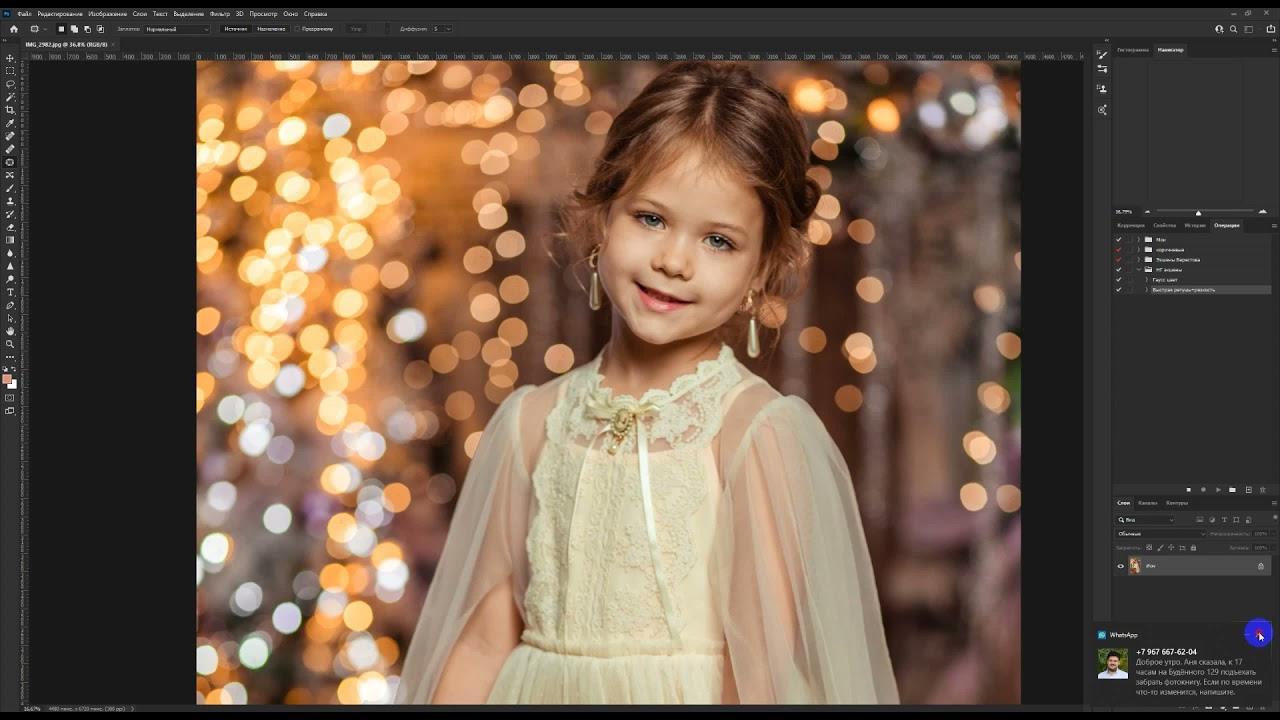Hide the Фон layer with the eye icon

click(x=1120, y=566)
